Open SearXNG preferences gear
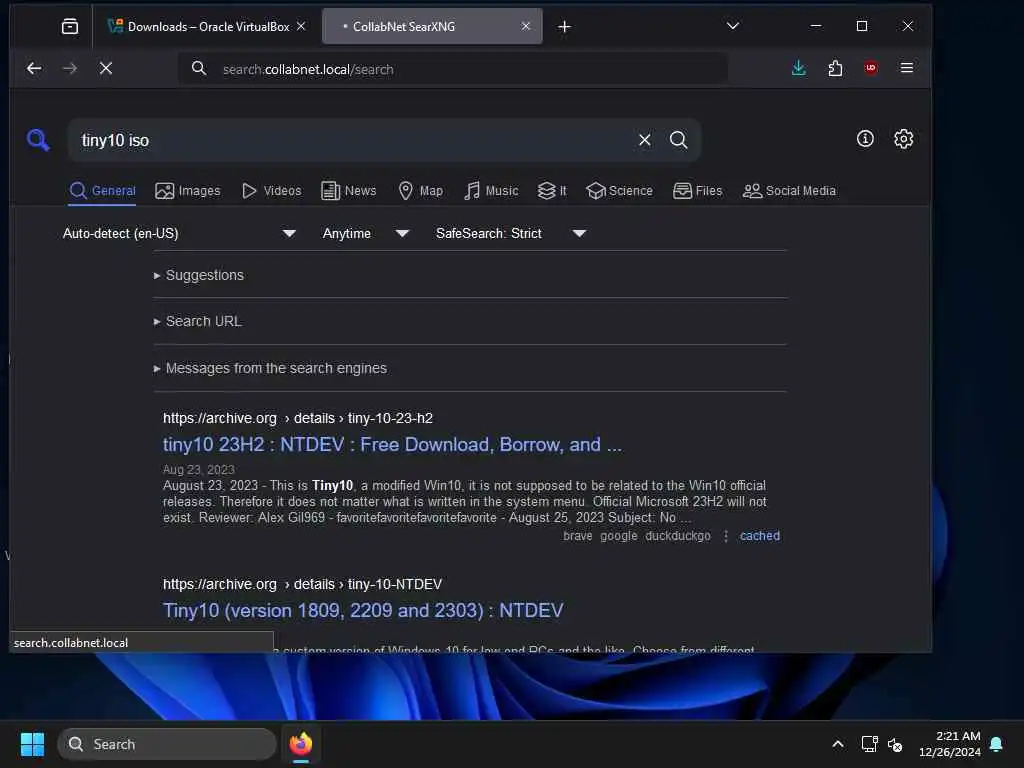 point(903,138)
